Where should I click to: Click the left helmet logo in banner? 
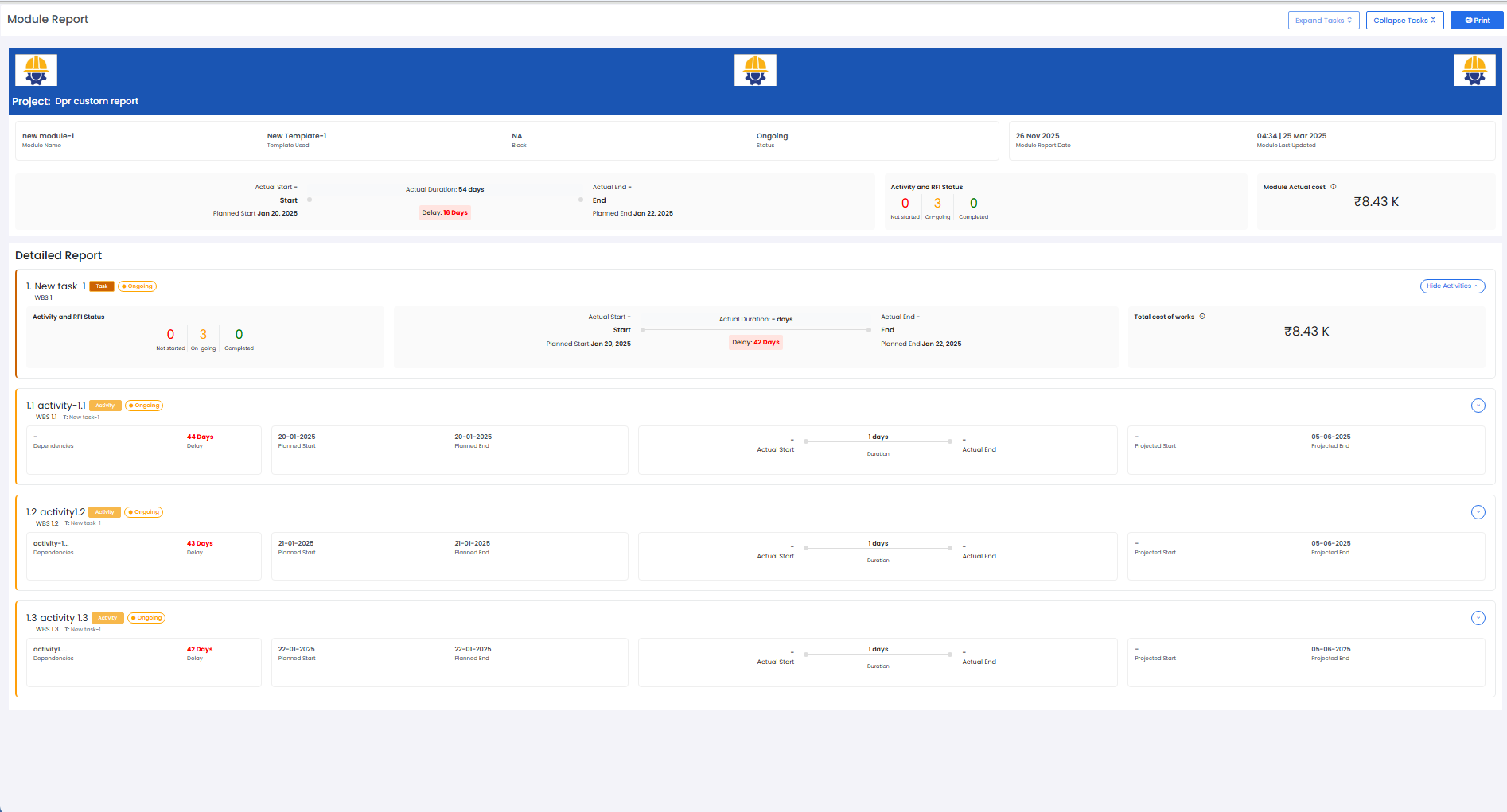pos(36,70)
